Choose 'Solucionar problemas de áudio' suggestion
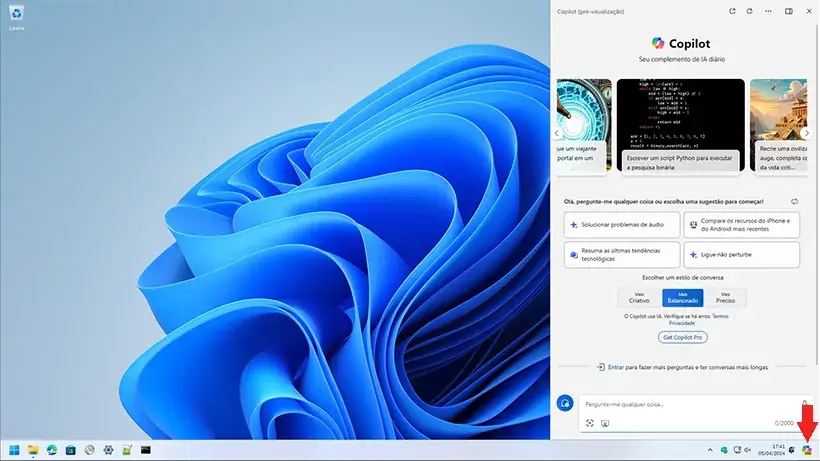Image resolution: width=820 pixels, height=461 pixels. click(622, 225)
